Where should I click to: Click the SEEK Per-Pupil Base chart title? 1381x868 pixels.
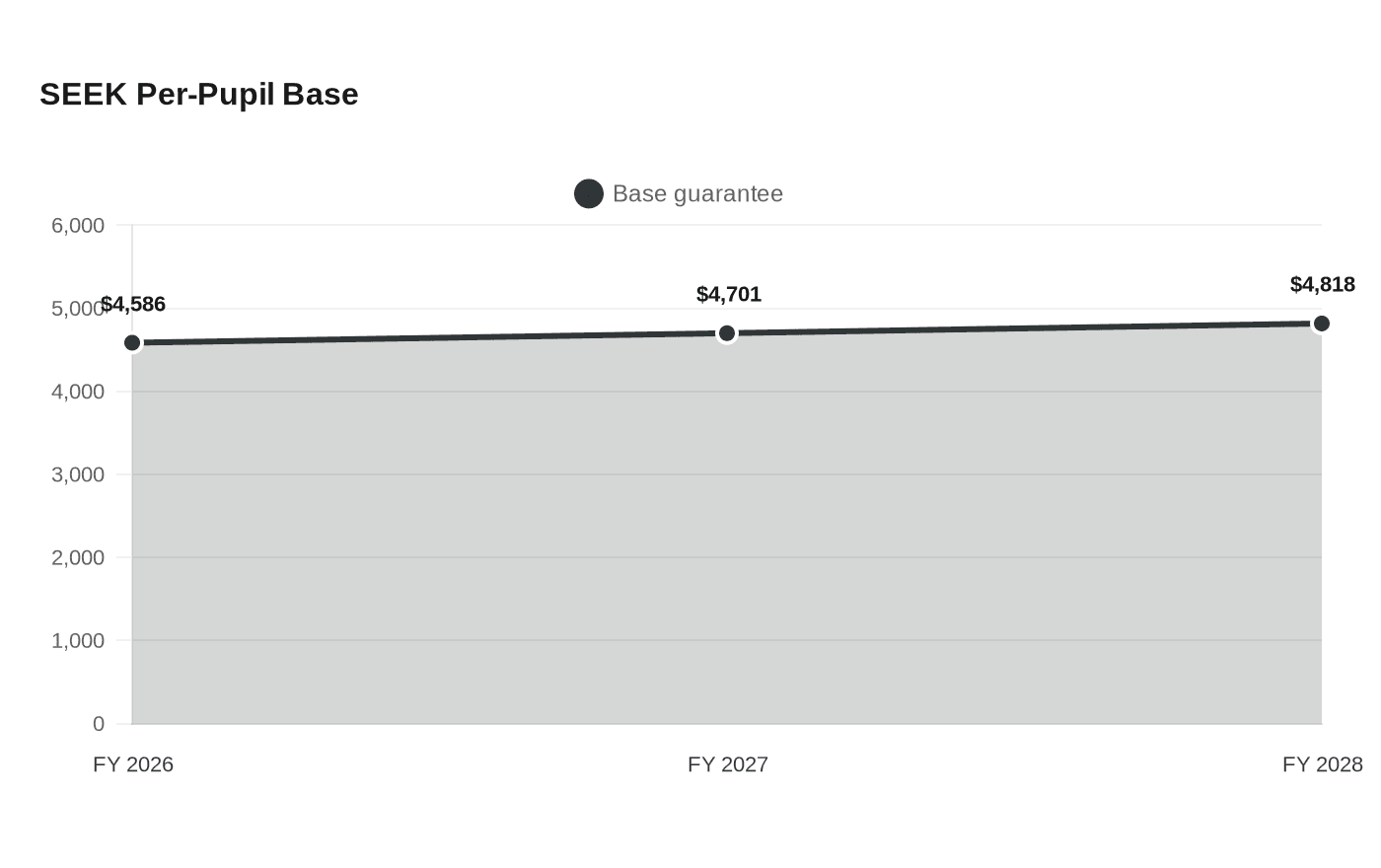(199, 95)
